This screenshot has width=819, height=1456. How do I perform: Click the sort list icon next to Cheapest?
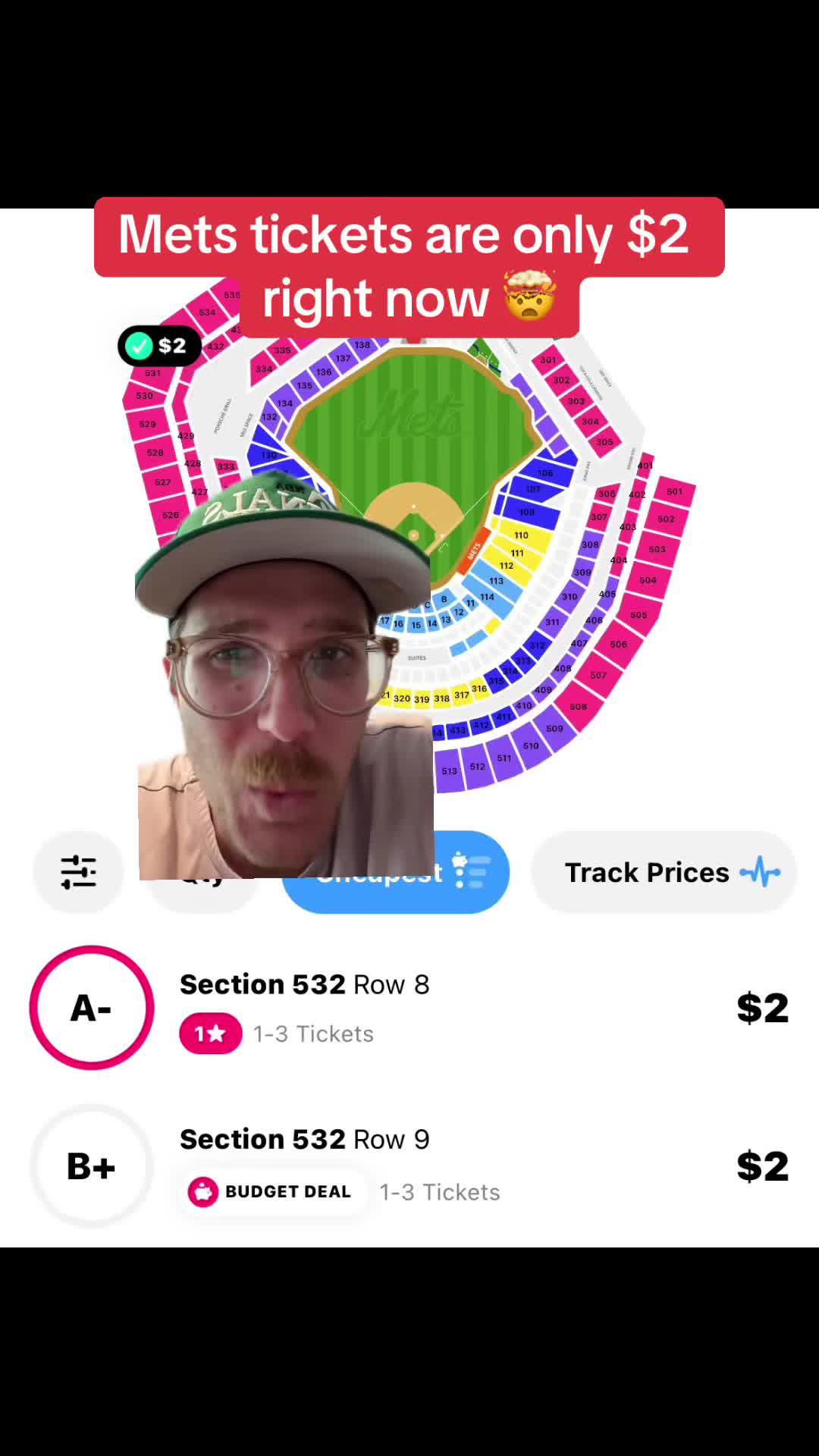(x=472, y=872)
